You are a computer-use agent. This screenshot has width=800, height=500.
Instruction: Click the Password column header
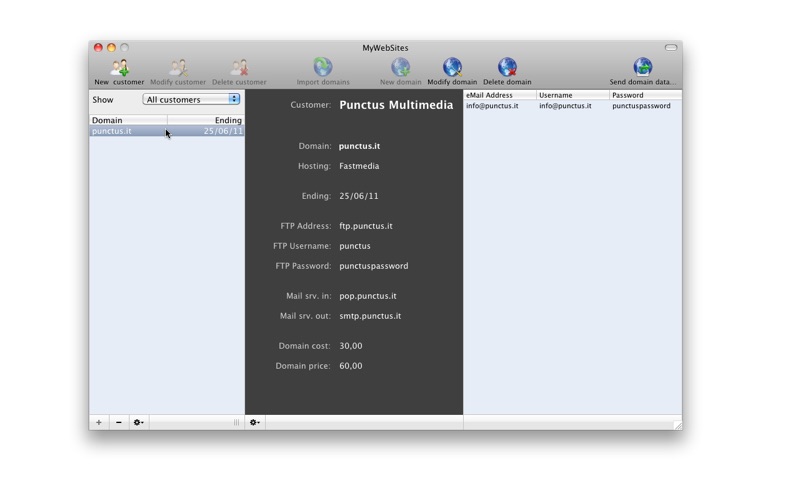coord(645,95)
